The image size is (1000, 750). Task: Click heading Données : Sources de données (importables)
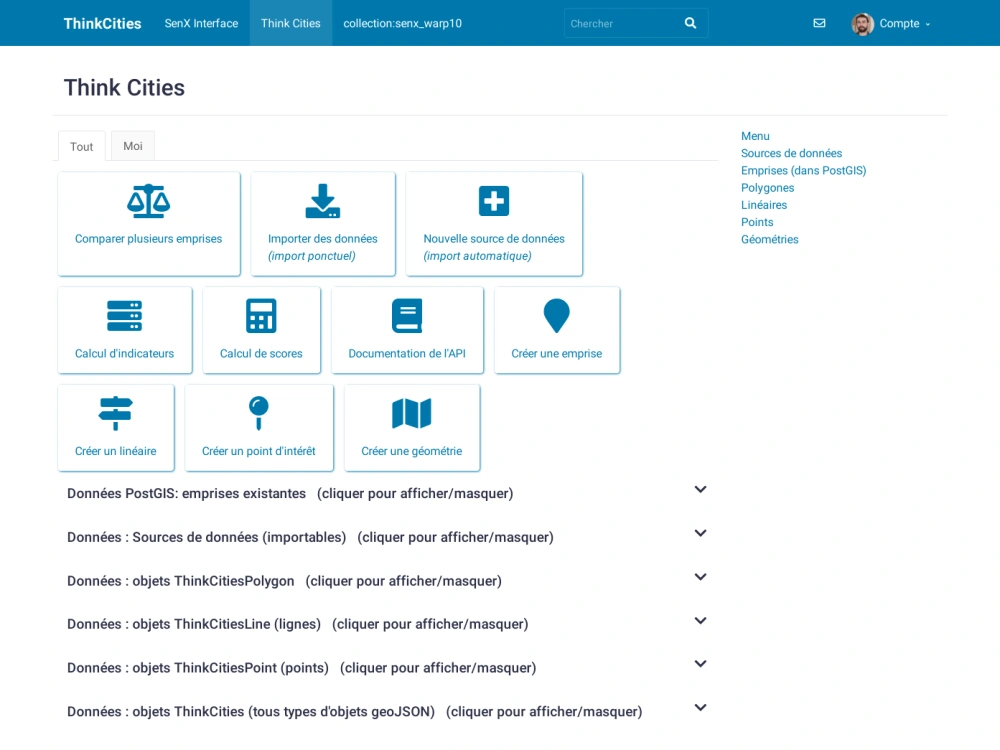click(x=207, y=537)
